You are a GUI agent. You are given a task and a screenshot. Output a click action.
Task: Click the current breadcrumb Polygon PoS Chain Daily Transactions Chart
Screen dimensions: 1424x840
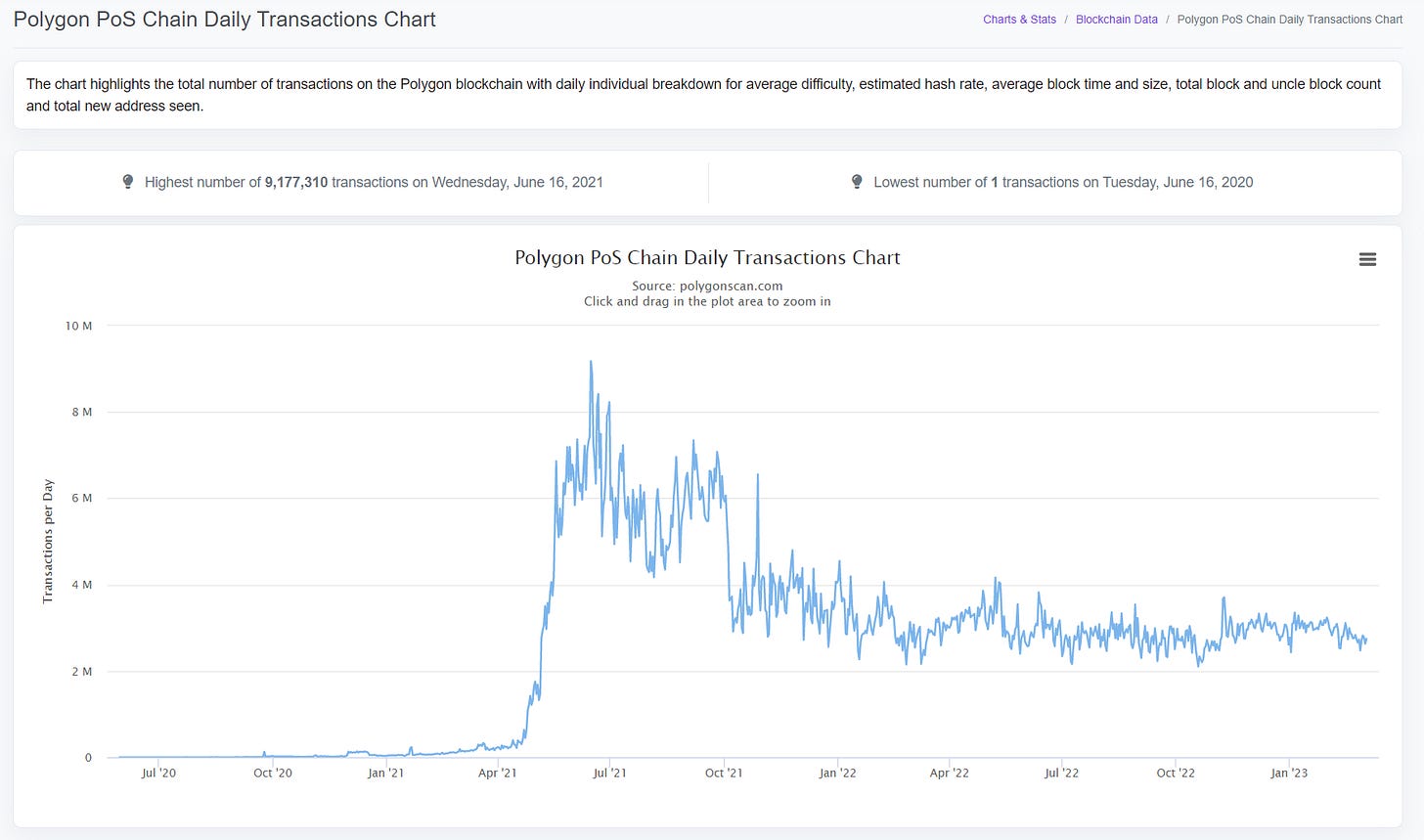1290,20
